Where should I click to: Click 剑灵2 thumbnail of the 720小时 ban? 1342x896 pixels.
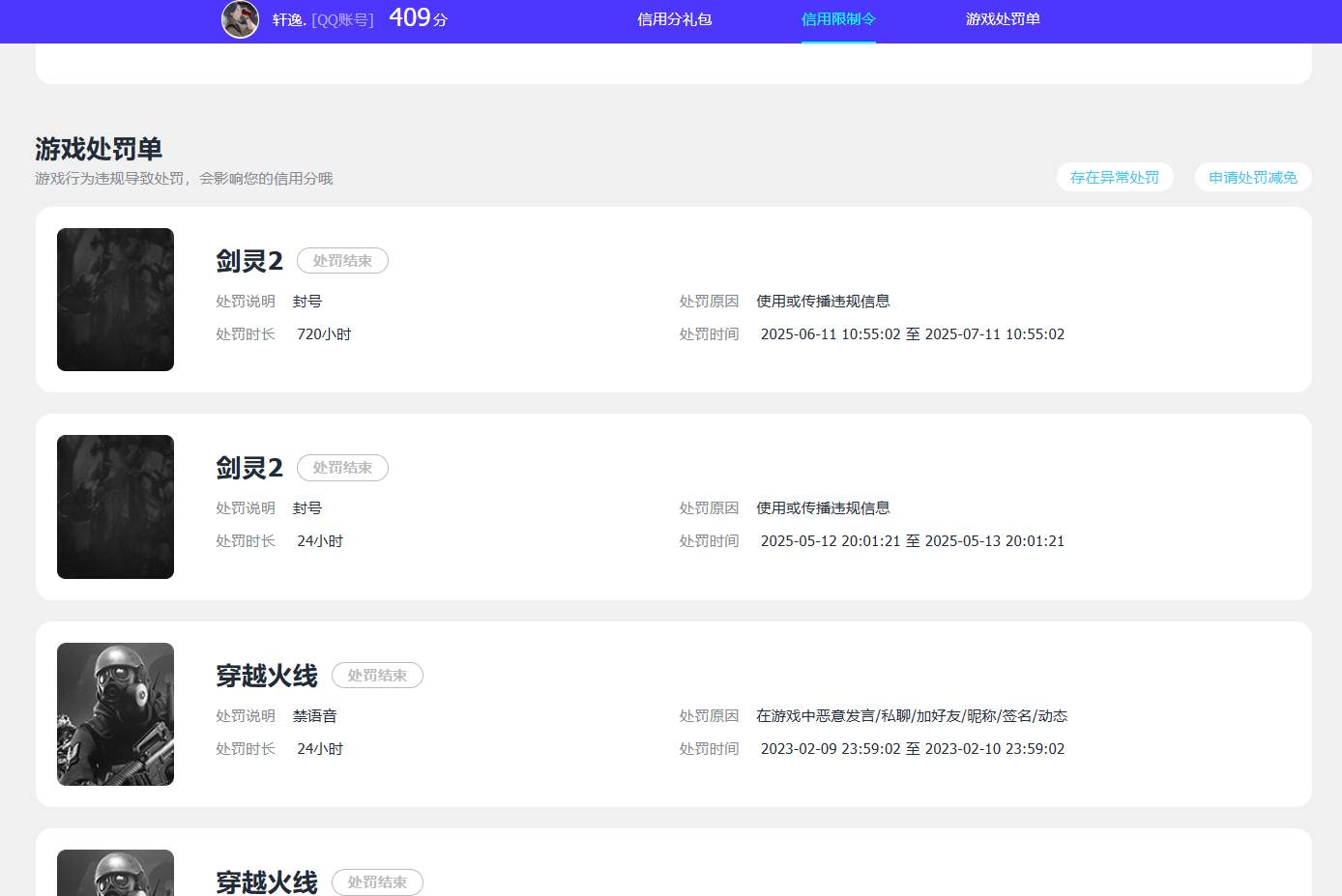click(115, 300)
